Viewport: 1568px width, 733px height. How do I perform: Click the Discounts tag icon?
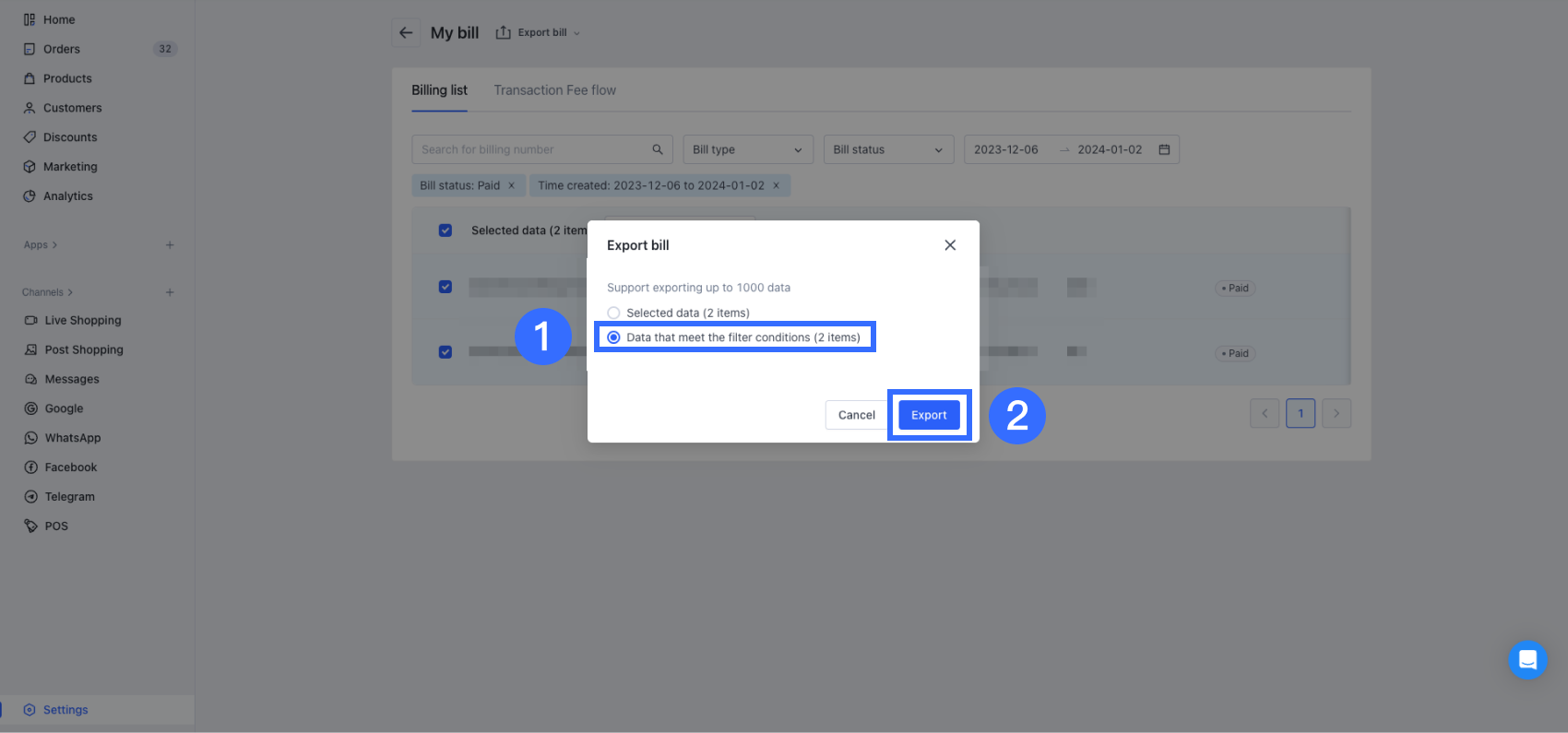[30, 137]
